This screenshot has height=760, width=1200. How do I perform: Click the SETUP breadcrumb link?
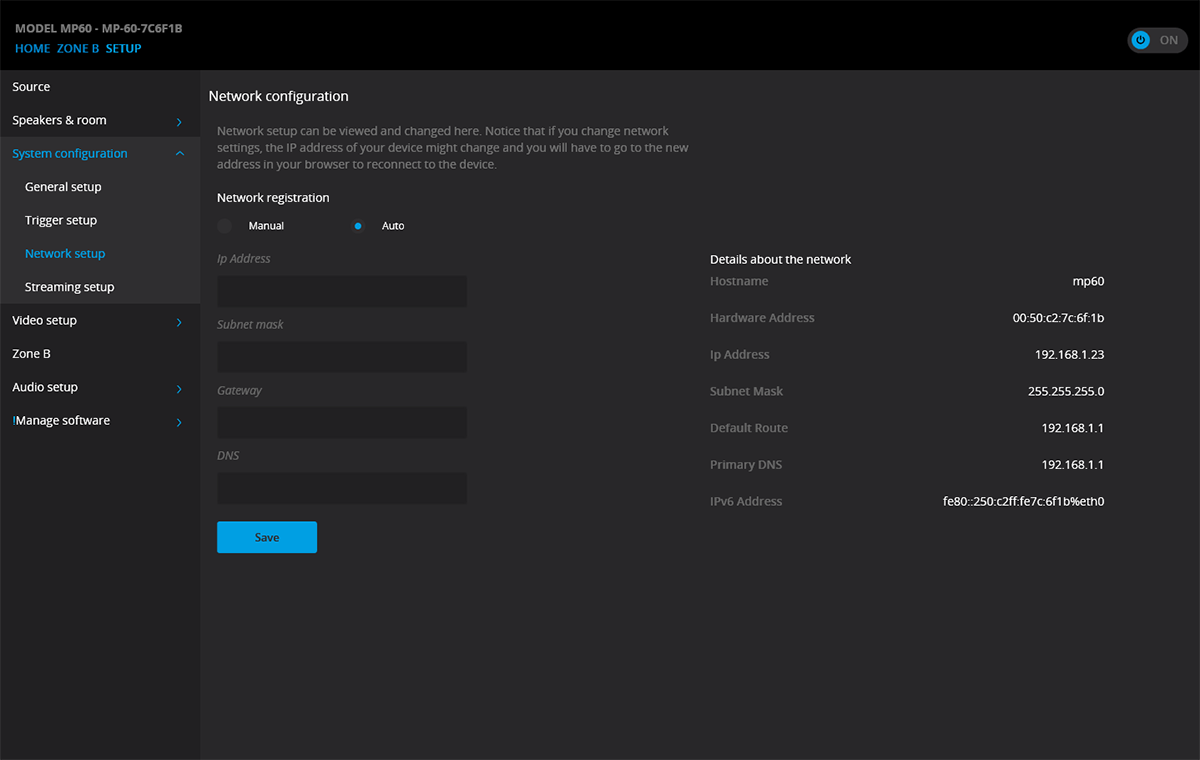click(x=124, y=48)
